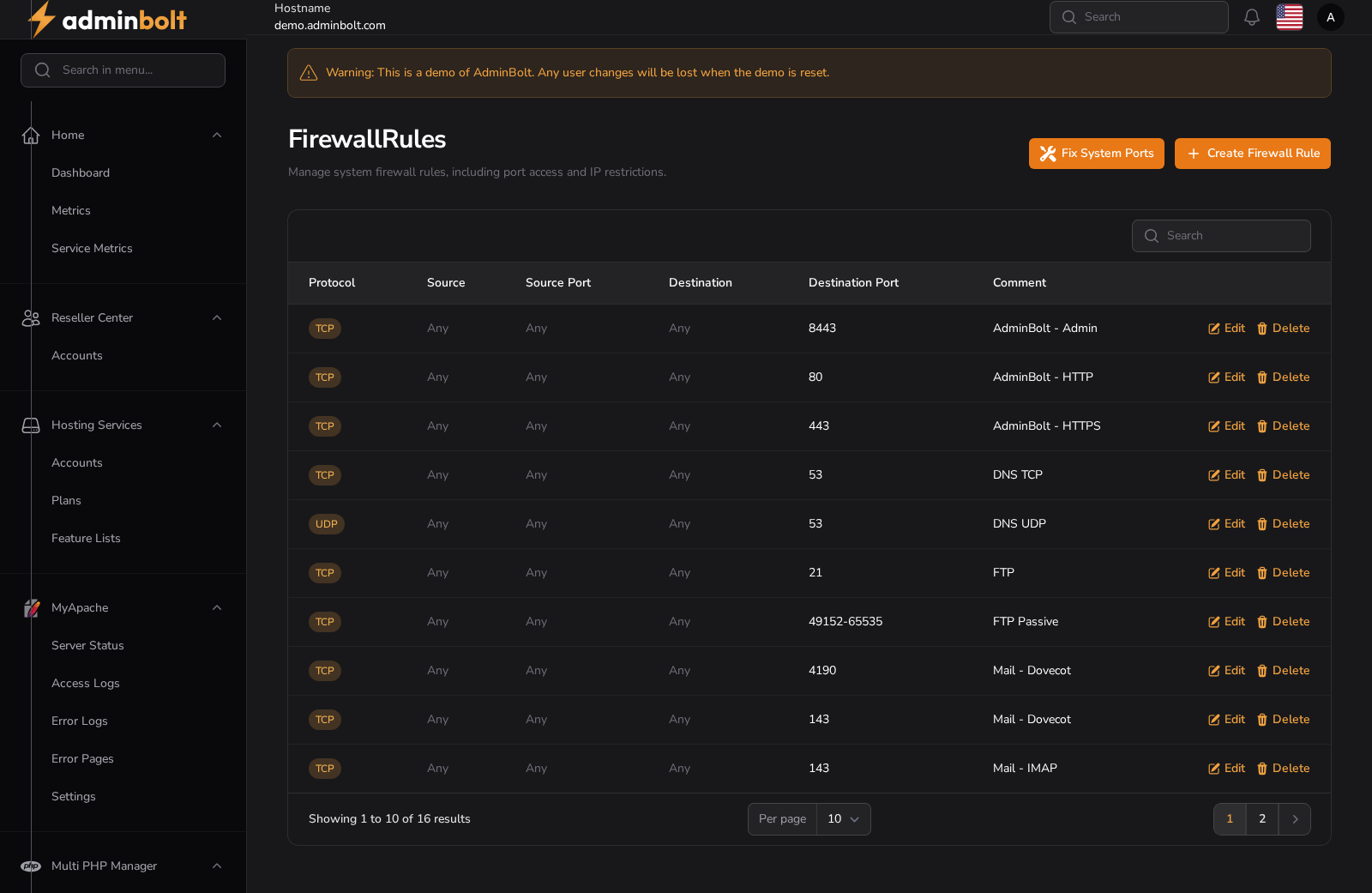Click the Protocol column header
Screen dimensions: 1372x893
(x=332, y=283)
